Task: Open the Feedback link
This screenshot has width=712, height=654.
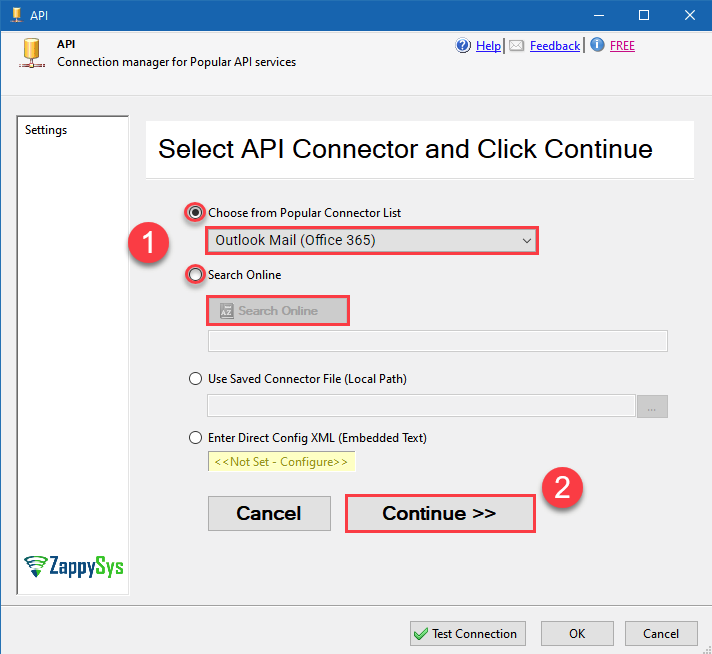Action: click(555, 46)
